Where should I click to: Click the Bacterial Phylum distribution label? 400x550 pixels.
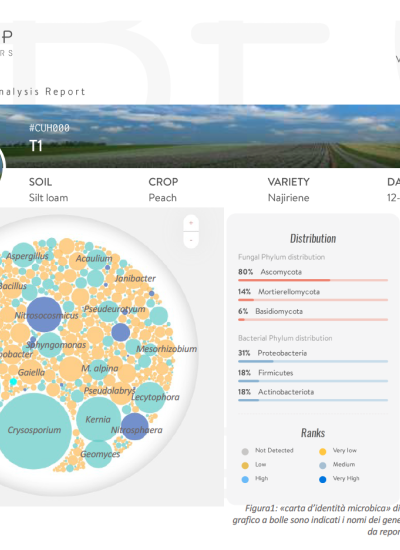(x=285, y=338)
